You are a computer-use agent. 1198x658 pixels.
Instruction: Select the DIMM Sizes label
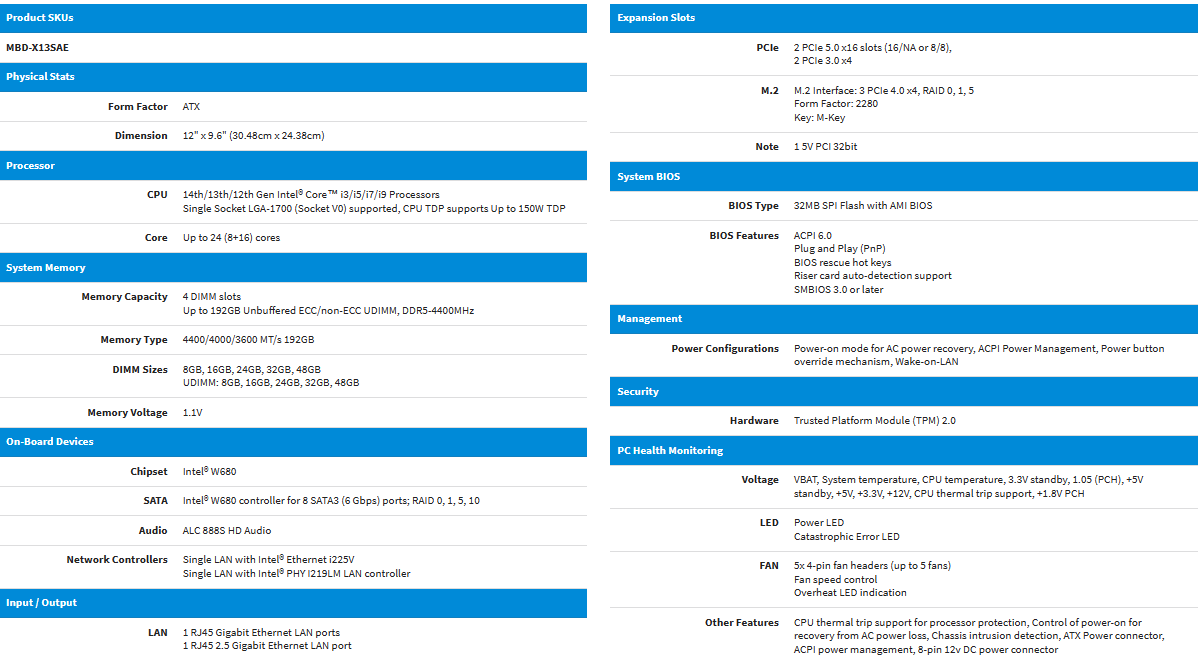pos(140,369)
